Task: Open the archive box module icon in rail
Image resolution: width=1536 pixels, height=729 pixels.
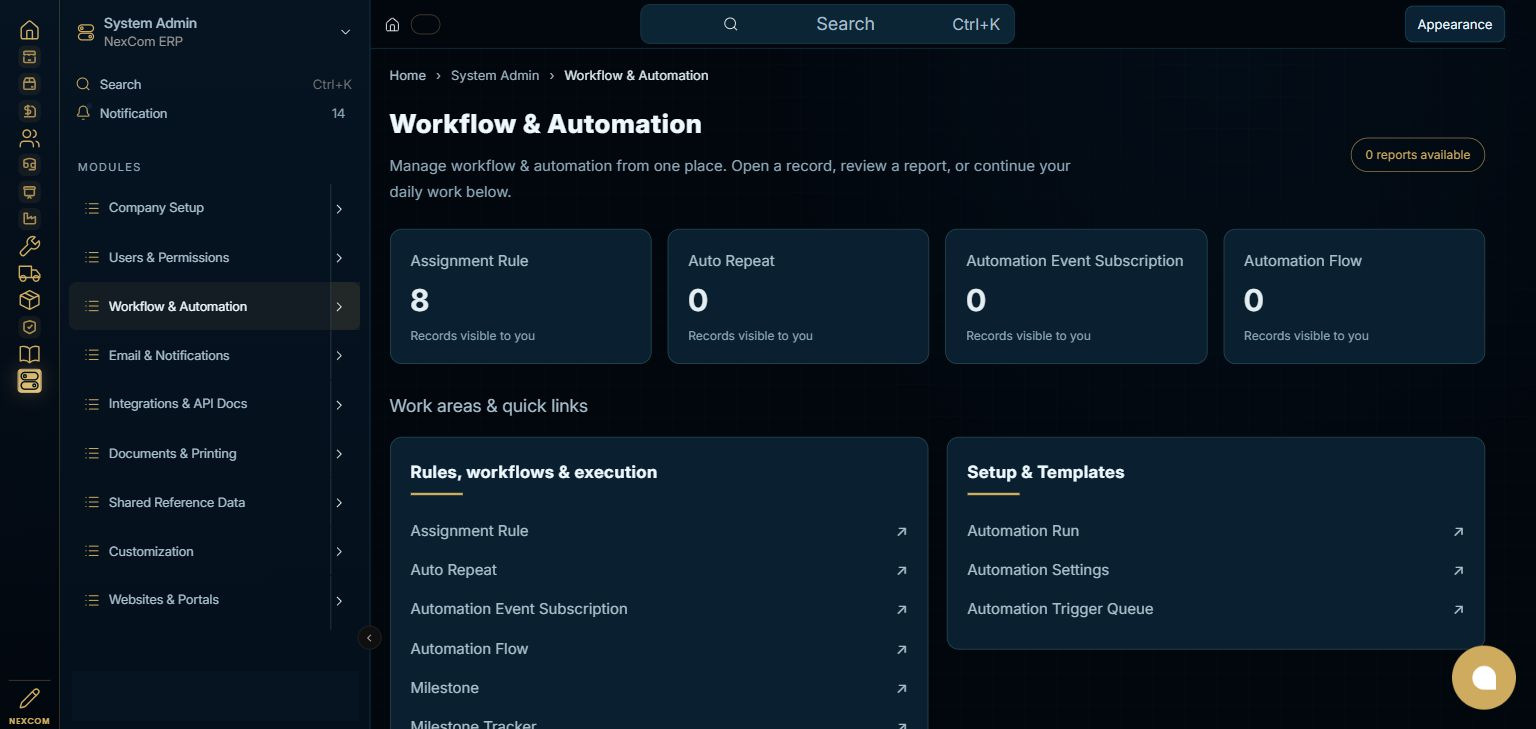Action: click(29, 57)
